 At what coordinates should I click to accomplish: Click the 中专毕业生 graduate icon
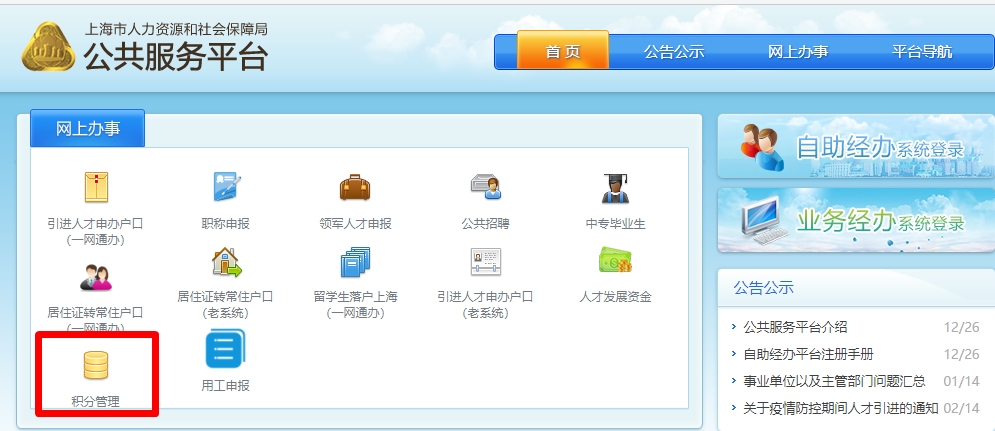pyautogui.click(x=615, y=187)
